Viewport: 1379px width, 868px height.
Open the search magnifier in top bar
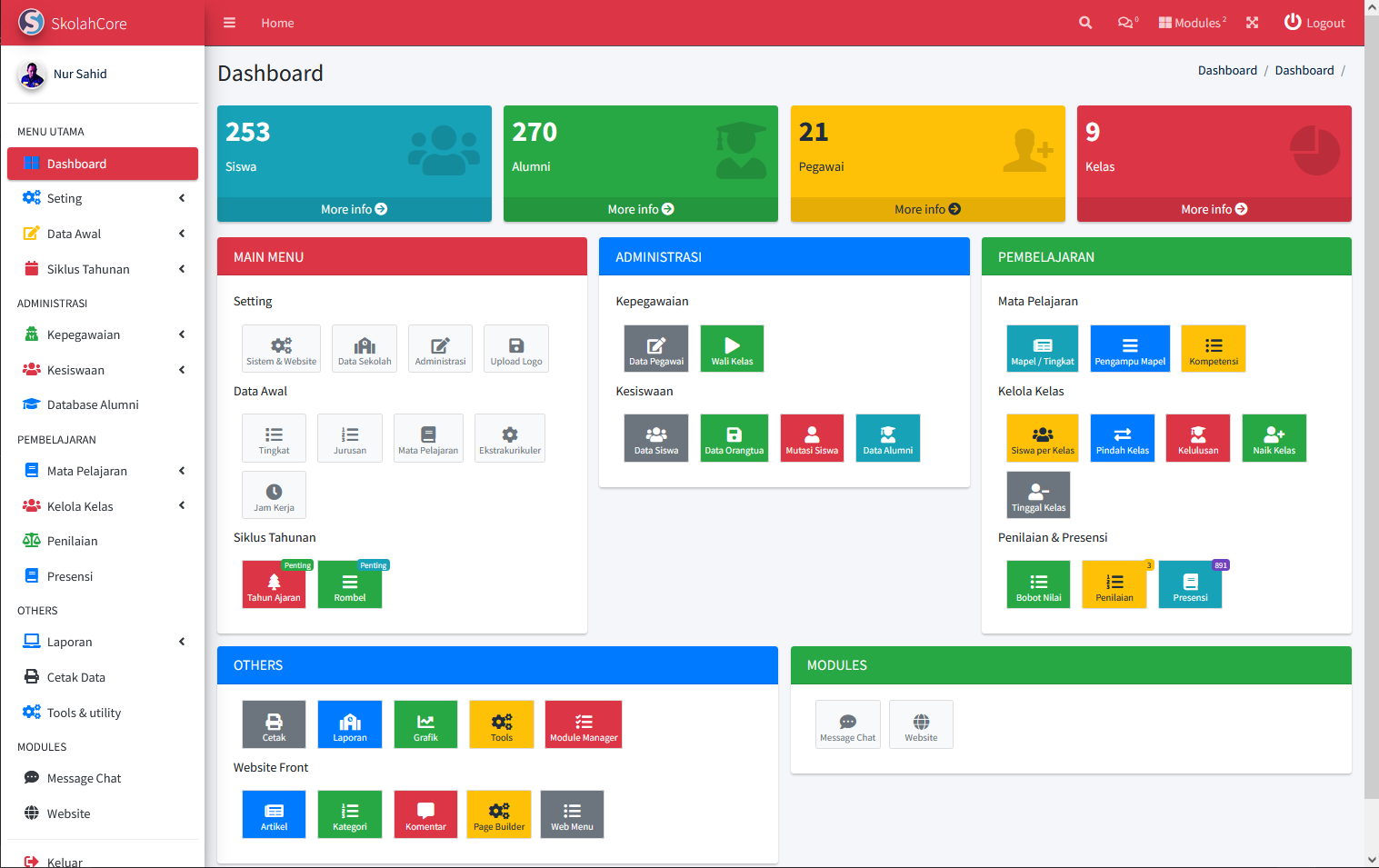tap(1085, 23)
